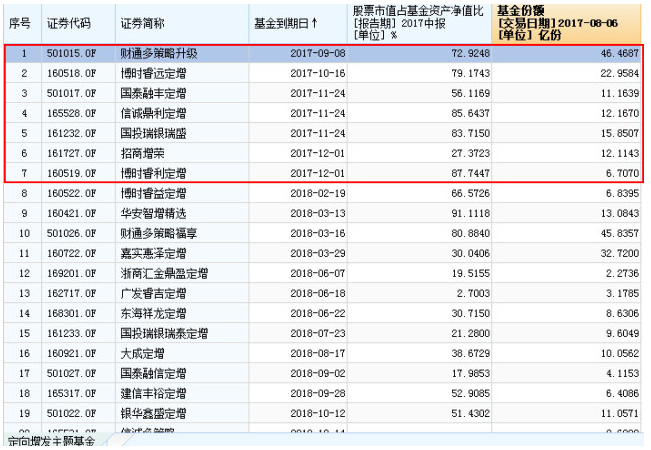Click security code 165317.OF
This screenshot has width=651, height=450.
tap(71, 394)
